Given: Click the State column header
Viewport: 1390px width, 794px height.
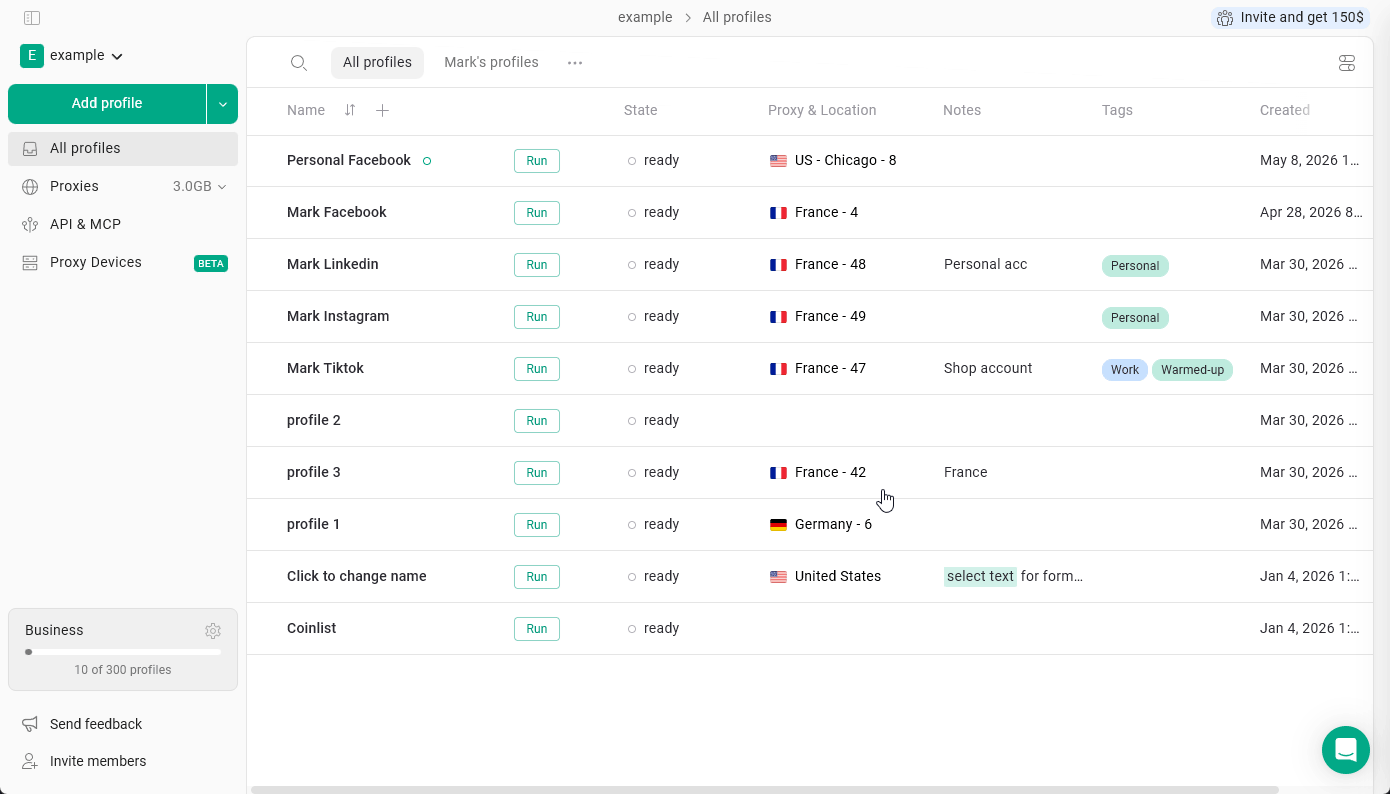Looking at the screenshot, I should (641, 110).
